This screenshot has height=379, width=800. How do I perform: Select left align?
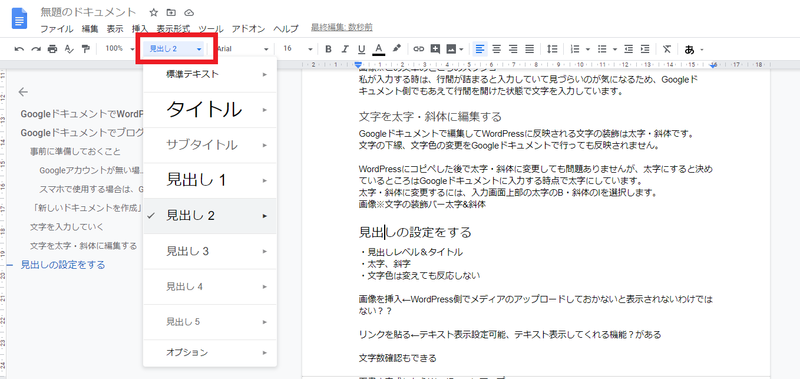(480, 49)
